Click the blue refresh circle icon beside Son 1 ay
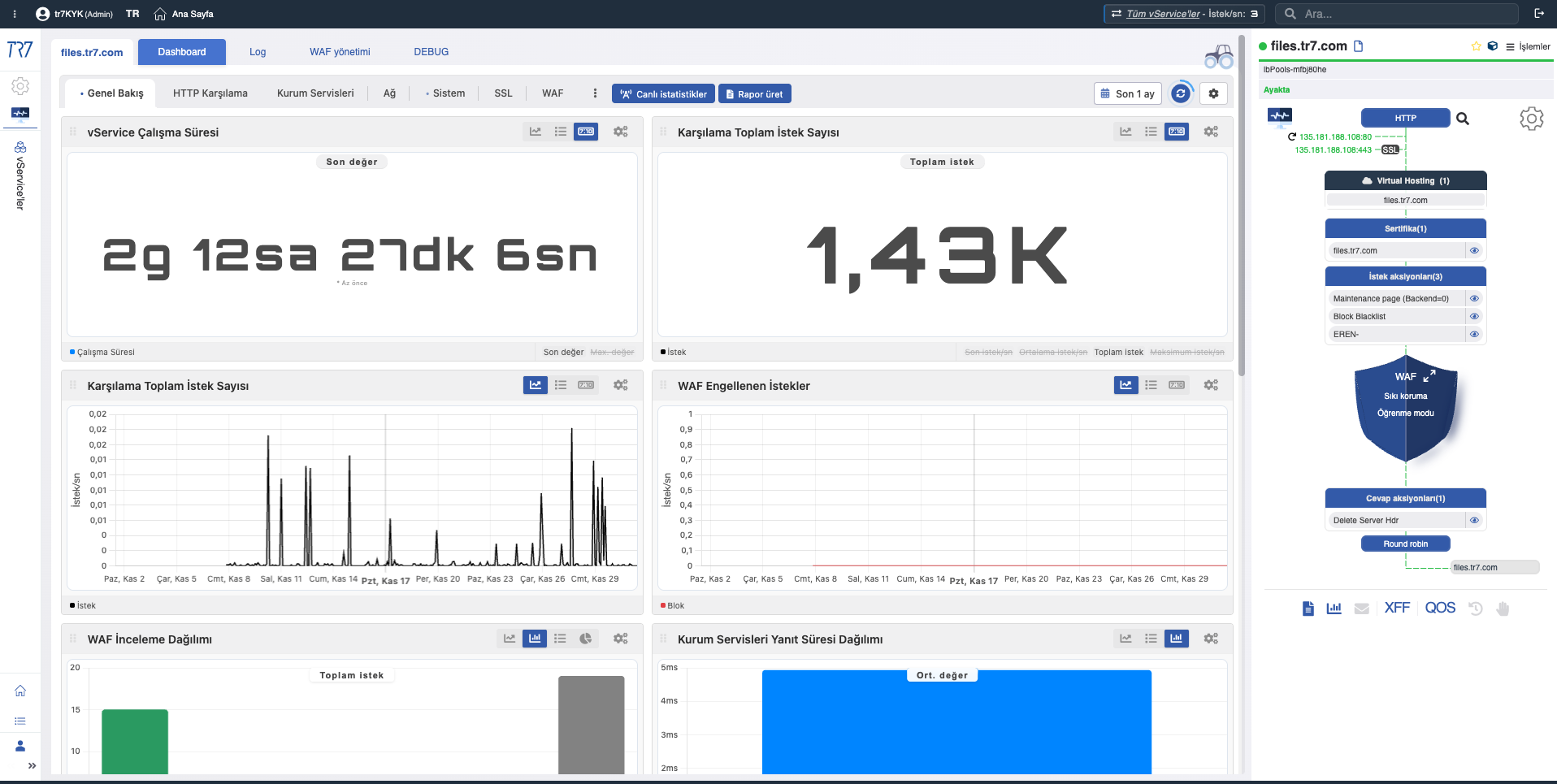This screenshot has width=1557, height=784. pos(1181,93)
